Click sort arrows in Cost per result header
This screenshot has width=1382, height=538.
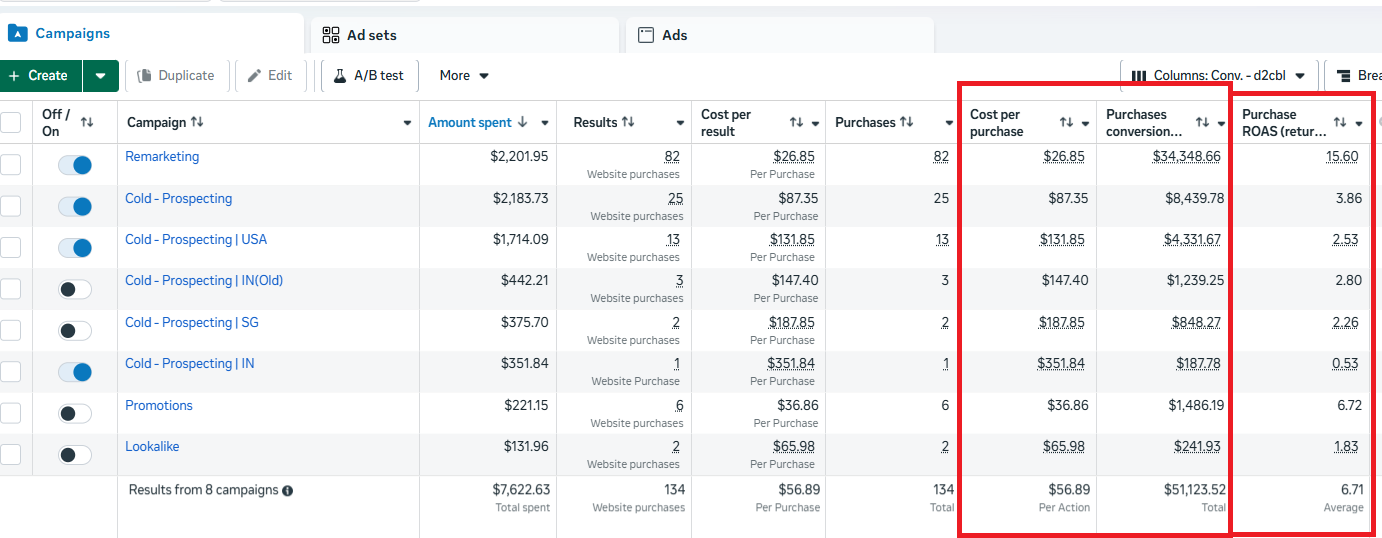(x=796, y=123)
